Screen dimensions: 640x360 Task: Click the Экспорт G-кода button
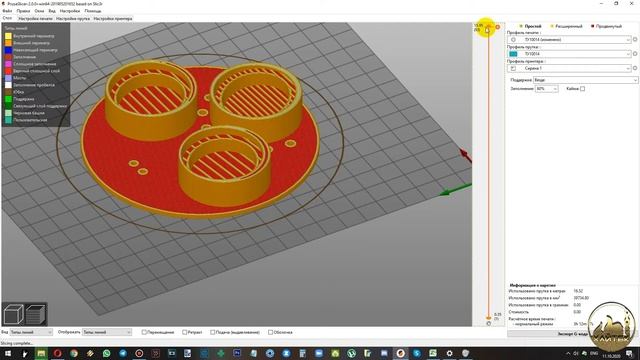click(573, 333)
